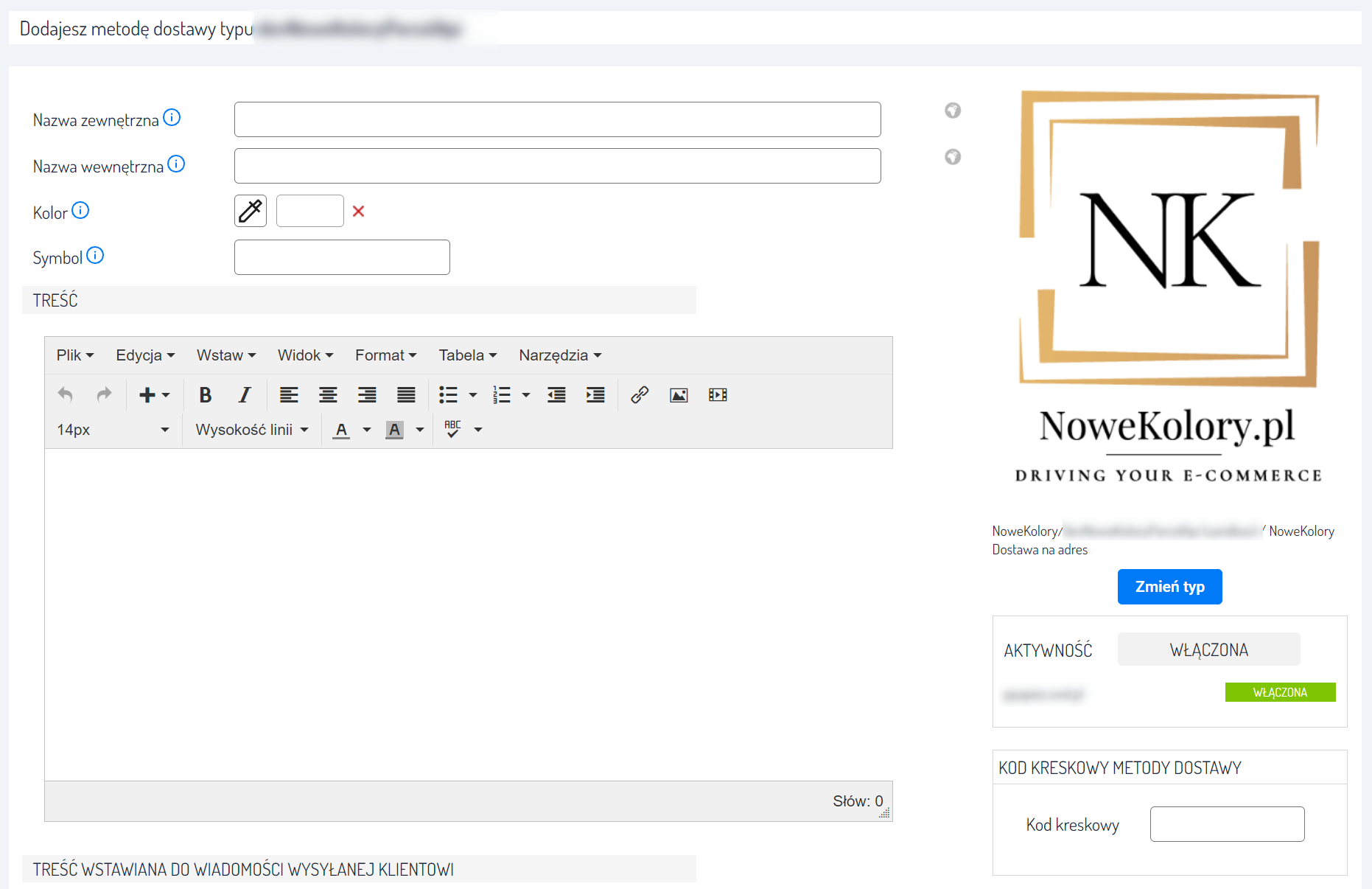Open the Widok menu

[305, 355]
